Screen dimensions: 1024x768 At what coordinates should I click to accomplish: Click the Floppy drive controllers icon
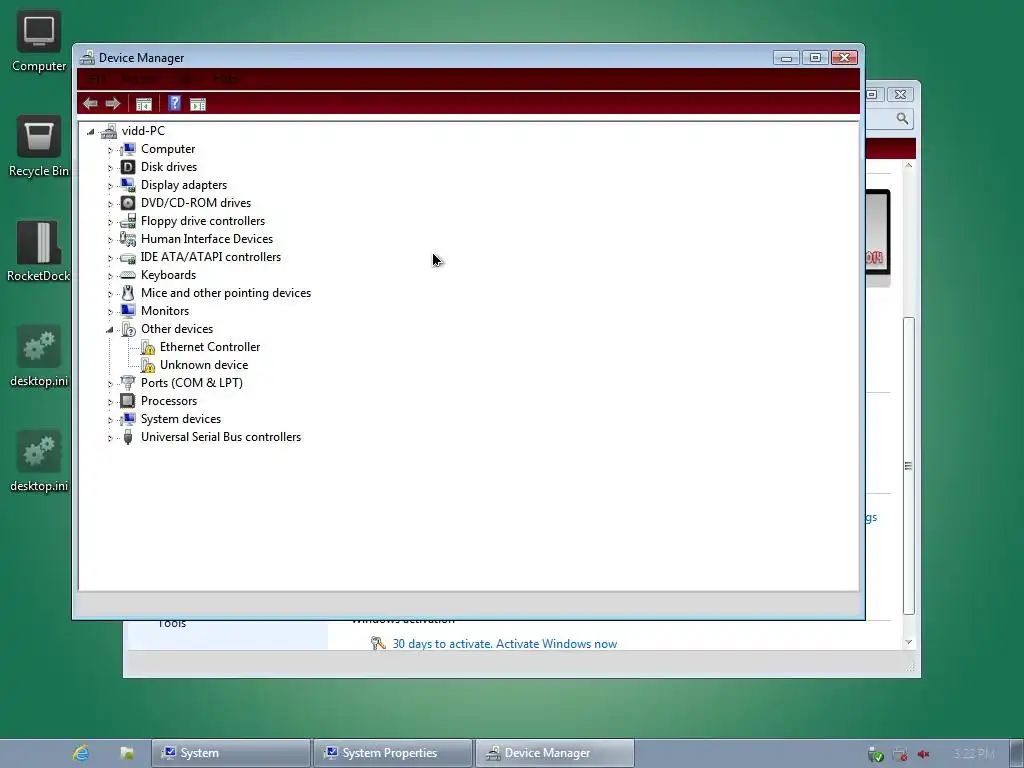128,221
